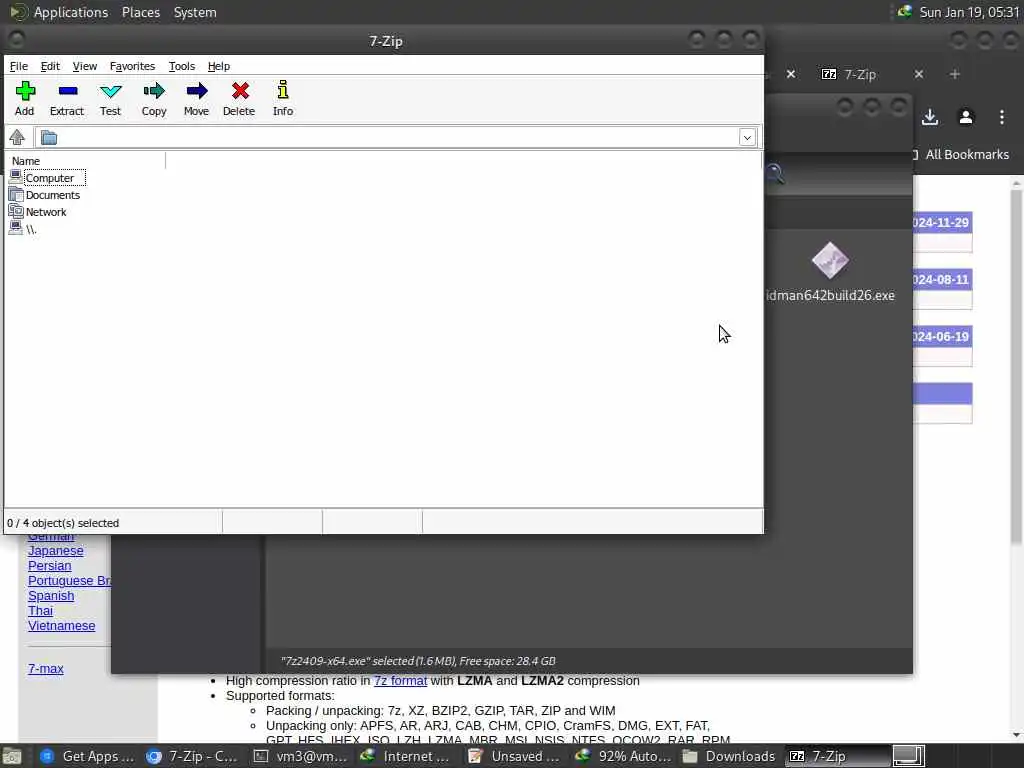The image size is (1024, 768).
Task: Switch to Get Apps taskbar item
Action: 87,756
